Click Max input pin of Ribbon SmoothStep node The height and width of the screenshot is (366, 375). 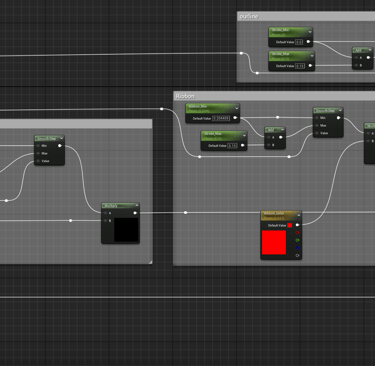[317, 125]
